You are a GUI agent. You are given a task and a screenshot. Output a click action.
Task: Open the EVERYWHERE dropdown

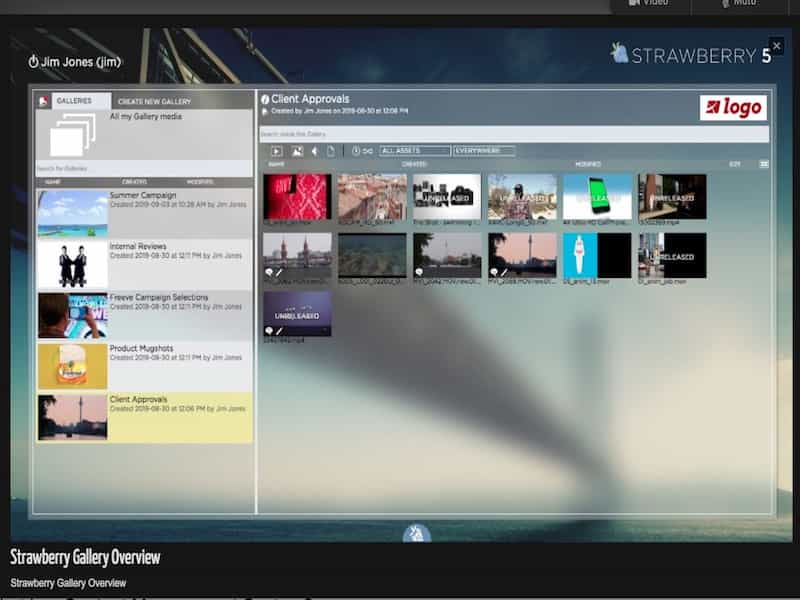pos(483,151)
